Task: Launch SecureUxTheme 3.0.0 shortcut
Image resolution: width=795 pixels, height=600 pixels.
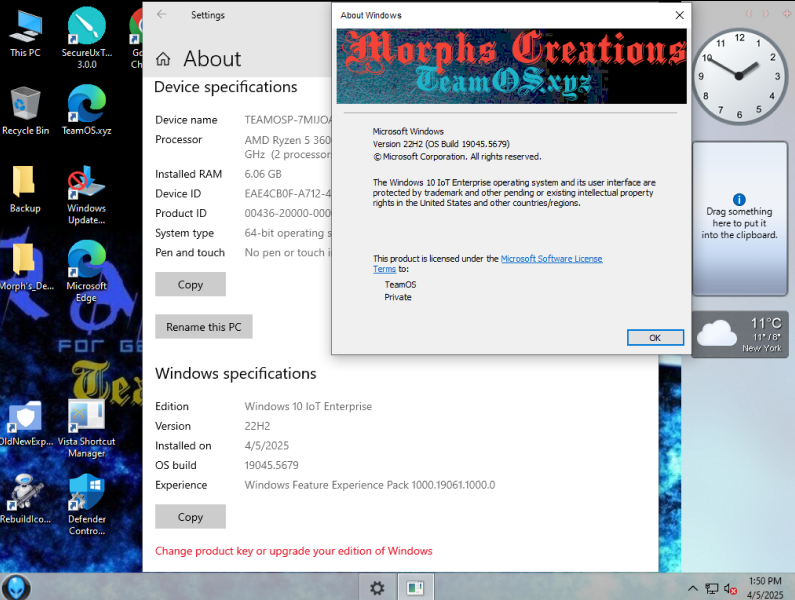Action: click(87, 38)
